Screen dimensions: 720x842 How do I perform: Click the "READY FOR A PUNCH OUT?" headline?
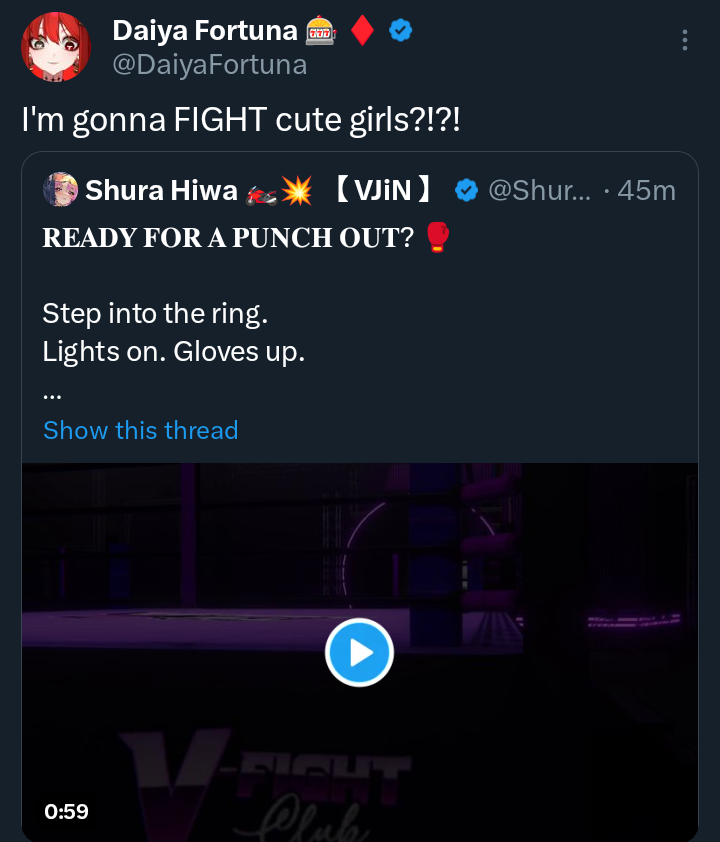click(228, 238)
